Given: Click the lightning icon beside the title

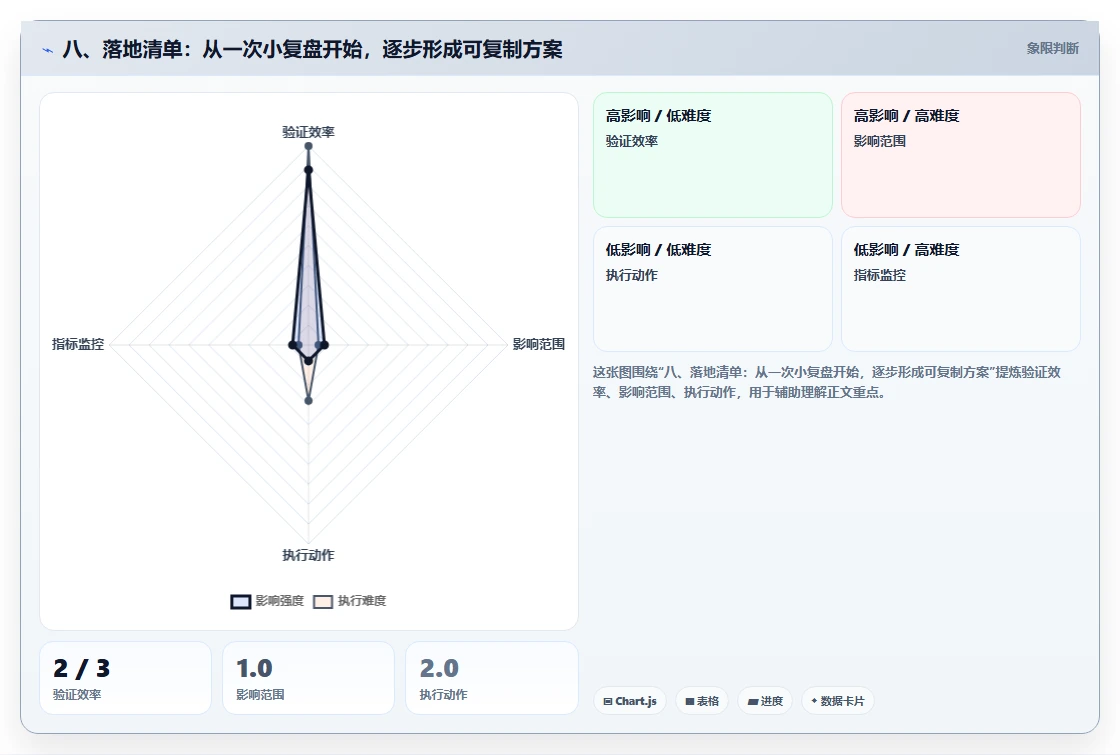Looking at the screenshot, I should tap(47, 50).
